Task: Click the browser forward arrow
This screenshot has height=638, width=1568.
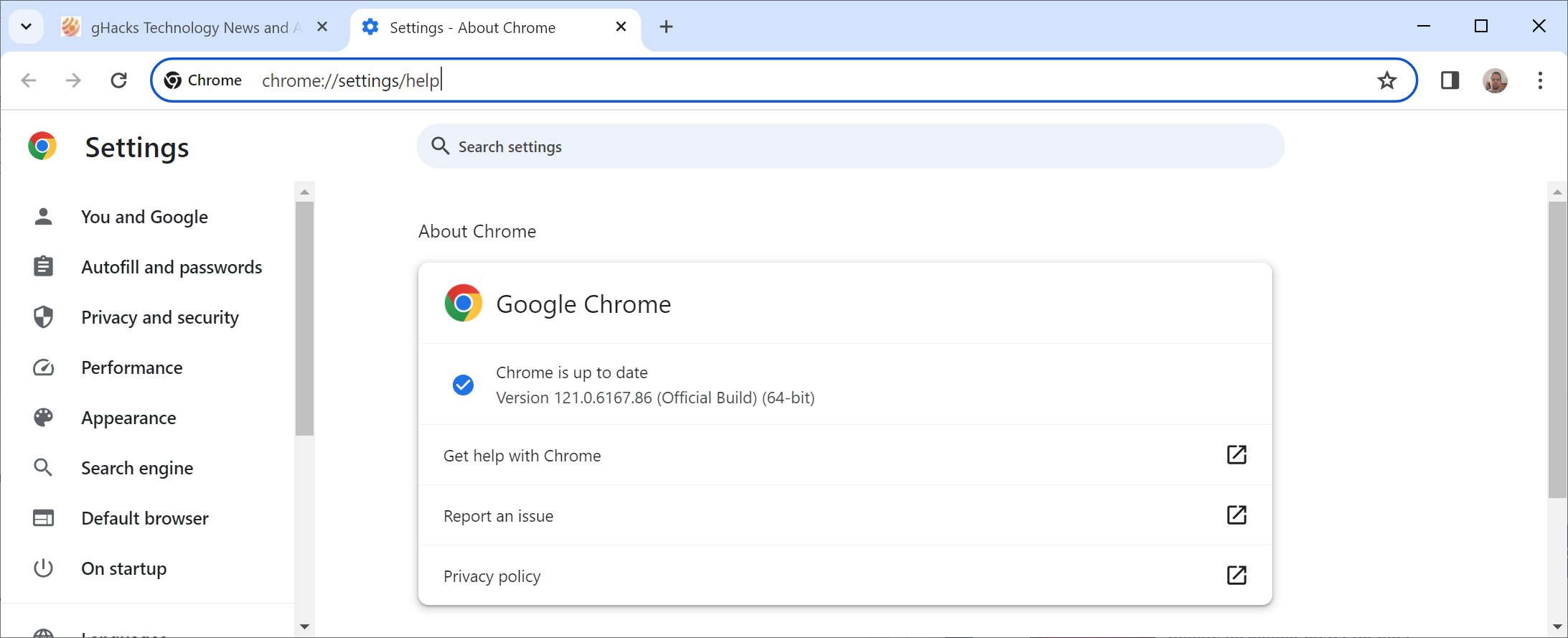Action: click(73, 80)
